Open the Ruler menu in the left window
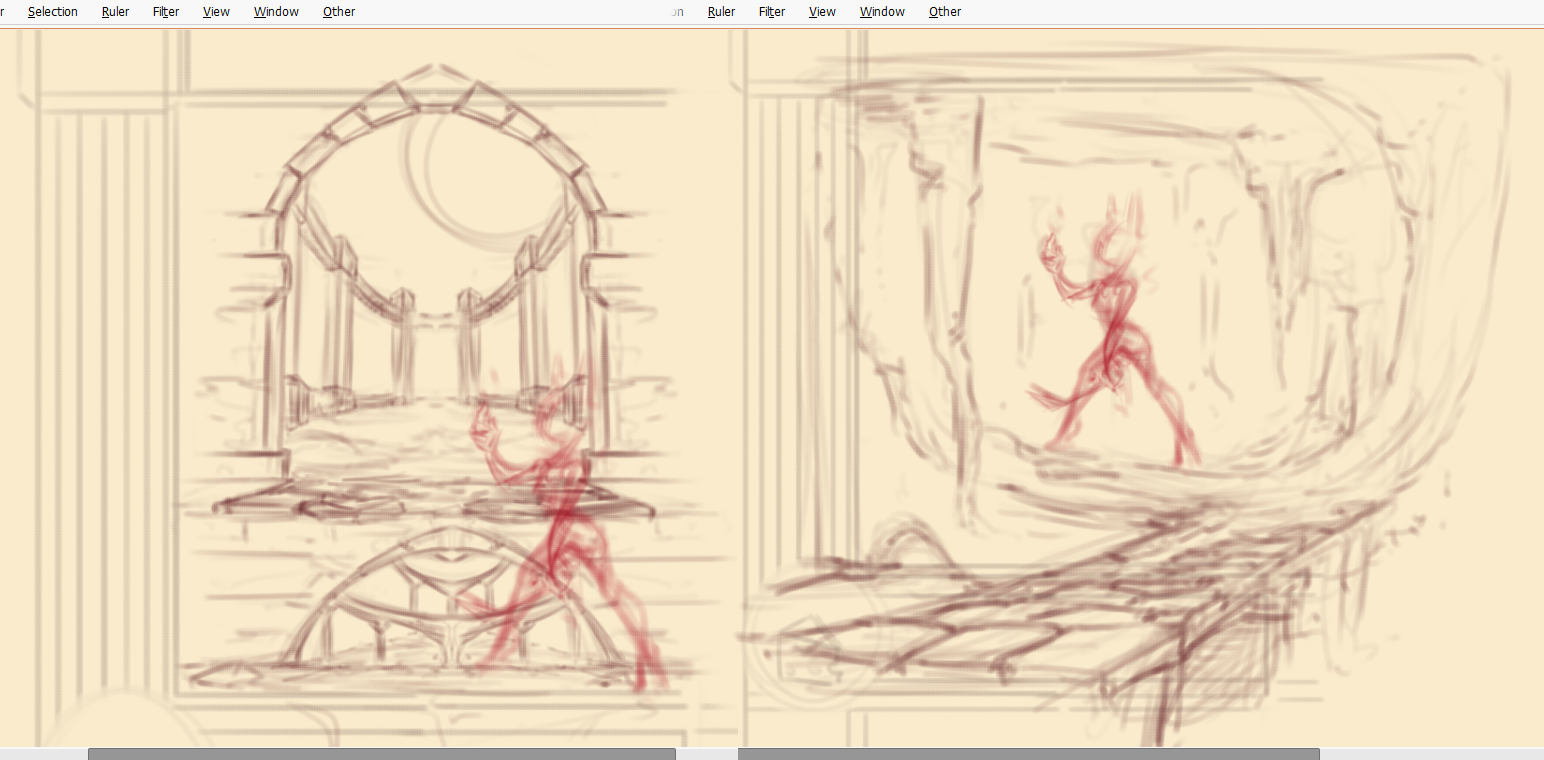The height and width of the screenshot is (760, 1544). point(116,12)
